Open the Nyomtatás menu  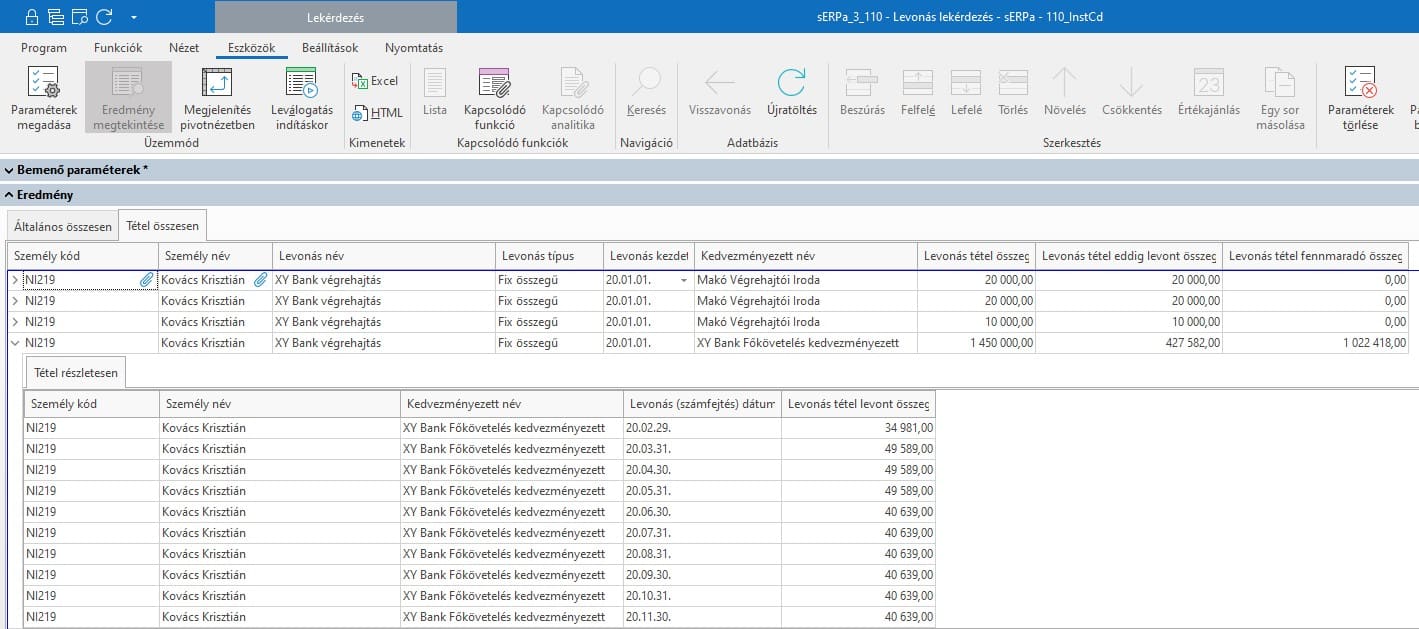[x=413, y=48]
